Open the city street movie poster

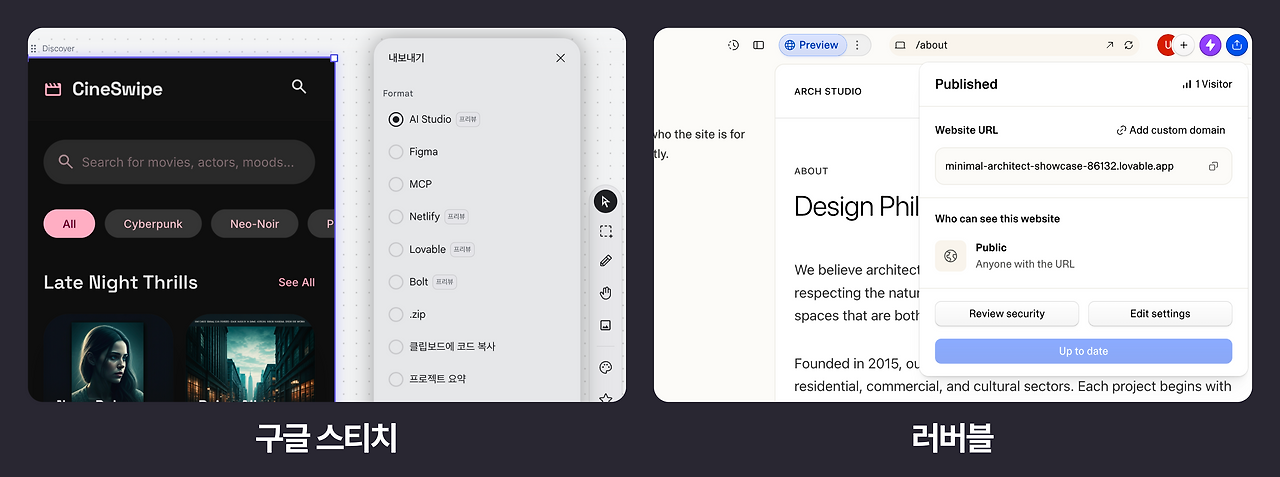tap(250, 360)
